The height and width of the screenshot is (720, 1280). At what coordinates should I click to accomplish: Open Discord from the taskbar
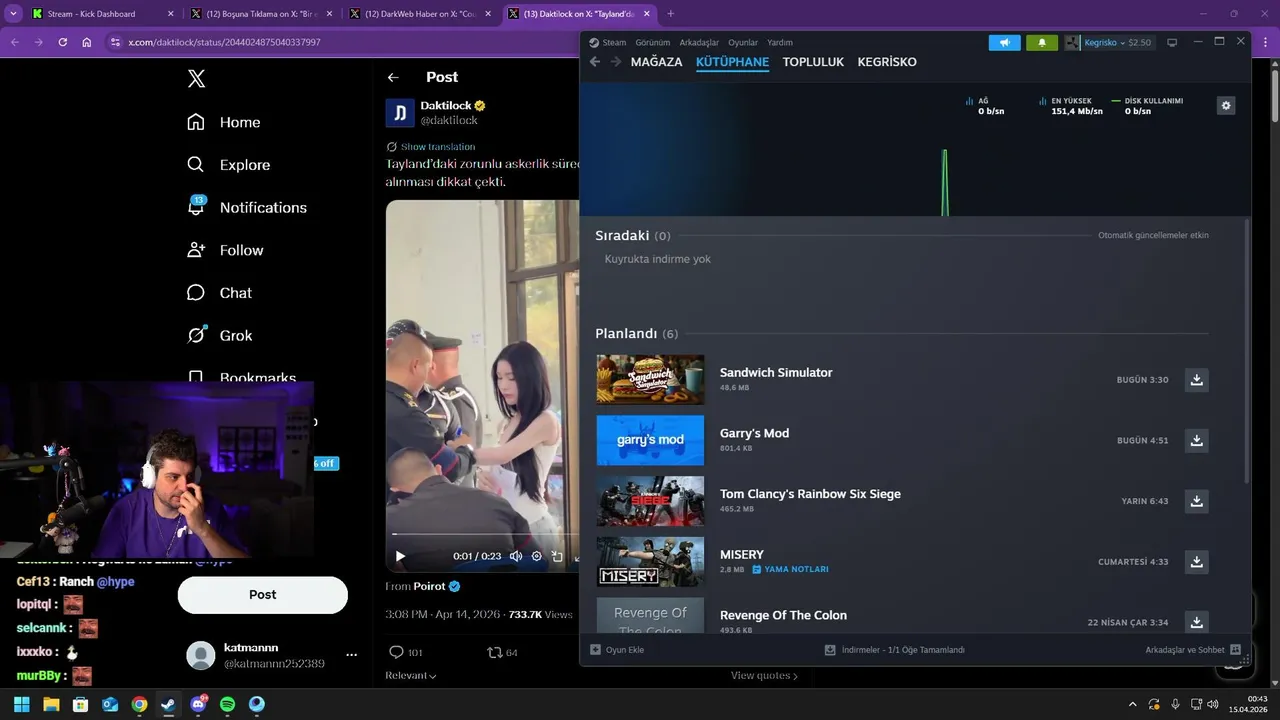198,704
